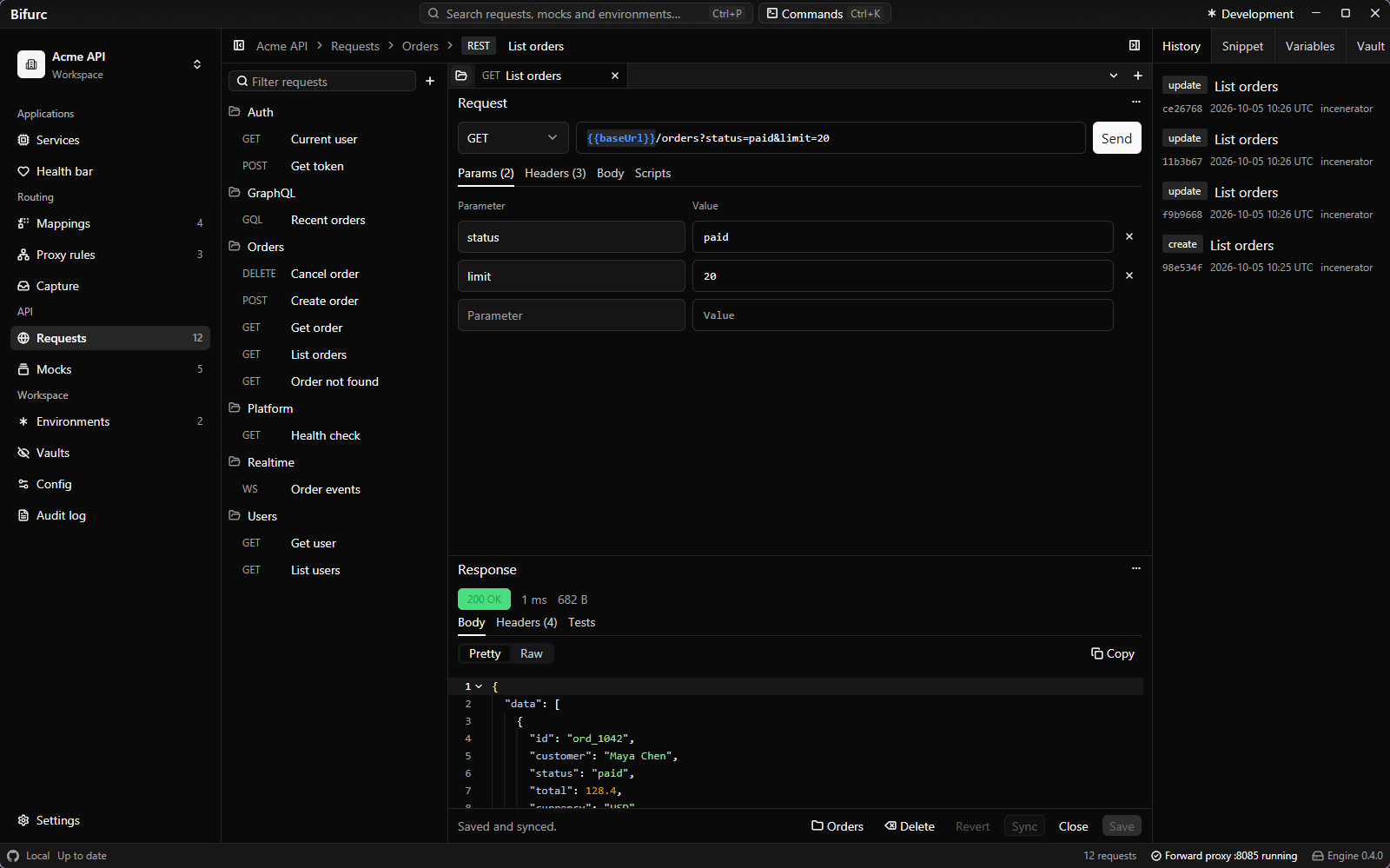Open the Services sidebar item
The image size is (1390, 868).
(110, 140)
